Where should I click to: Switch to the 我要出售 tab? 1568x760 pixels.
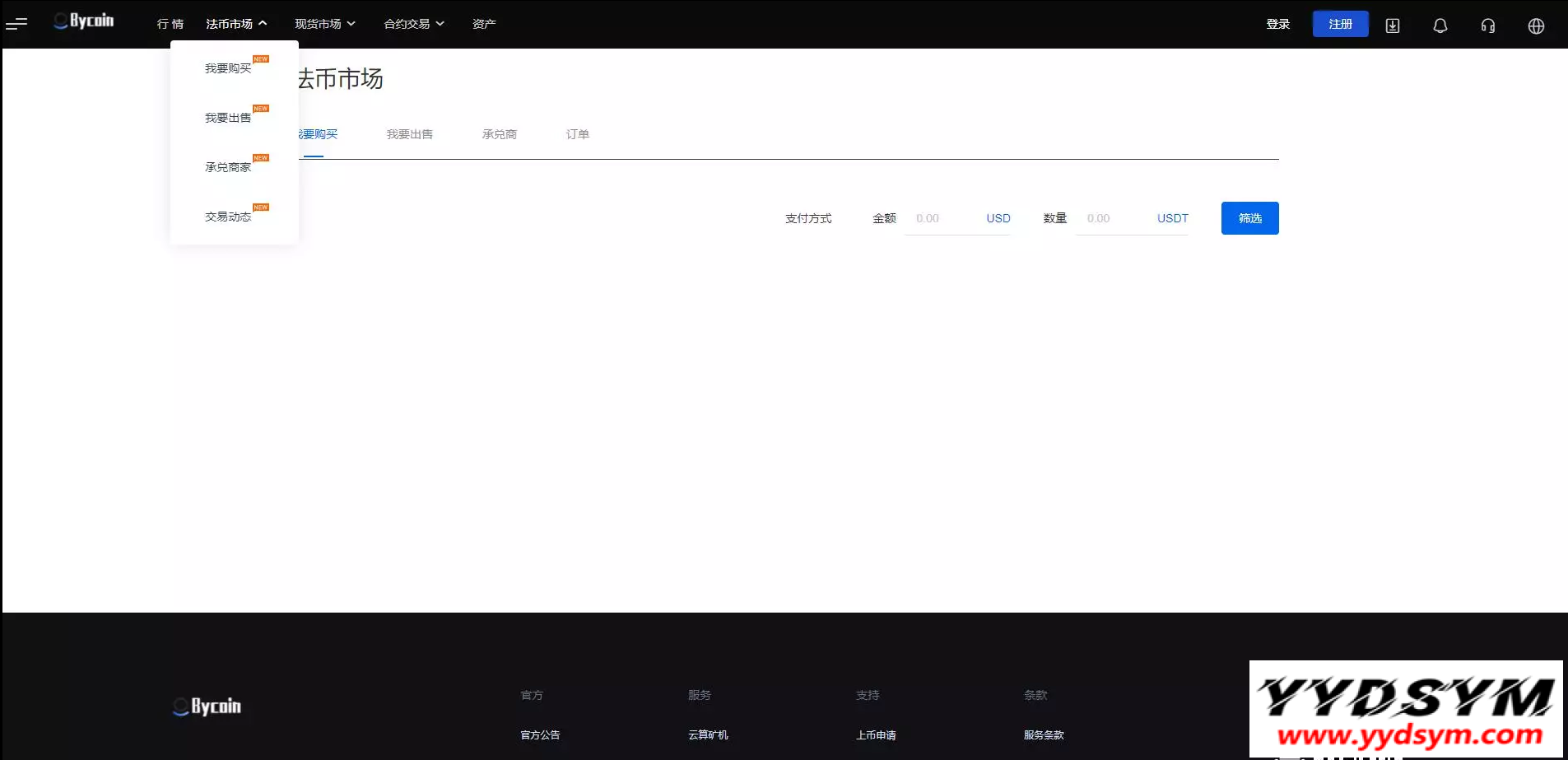pos(409,134)
